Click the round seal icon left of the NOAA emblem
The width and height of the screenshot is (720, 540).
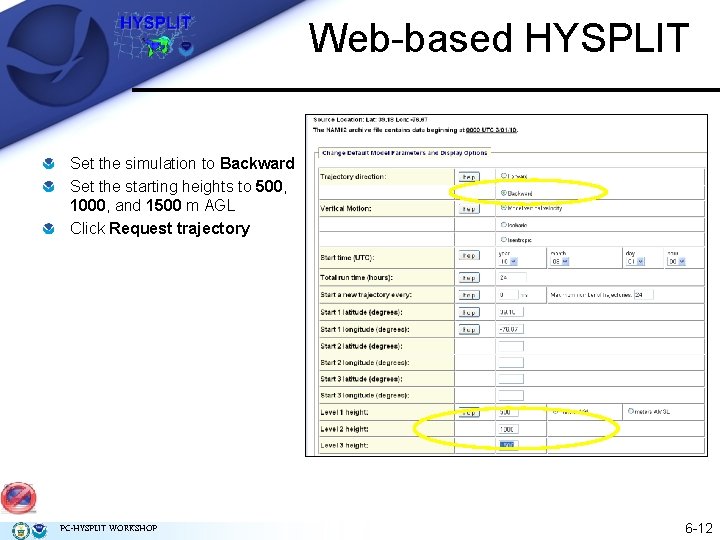(21, 530)
